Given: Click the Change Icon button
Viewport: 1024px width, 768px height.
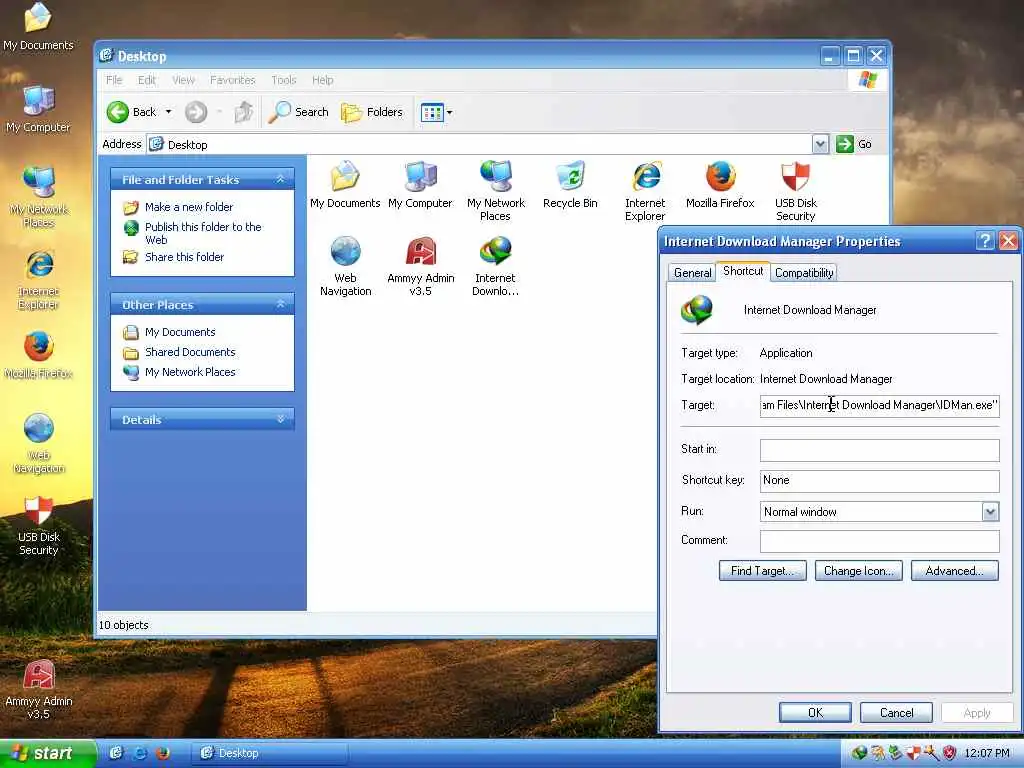Looking at the screenshot, I should coord(858,571).
